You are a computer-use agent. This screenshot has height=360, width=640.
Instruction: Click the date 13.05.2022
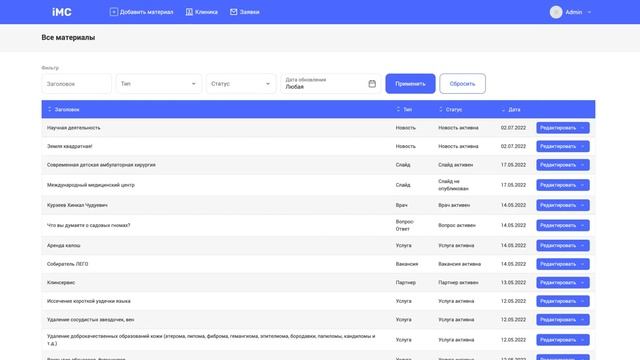(513, 282)
